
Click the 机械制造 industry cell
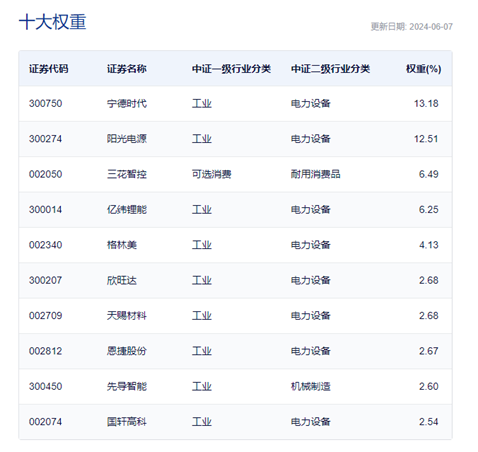pyautogui.click(x=311, y=386)
